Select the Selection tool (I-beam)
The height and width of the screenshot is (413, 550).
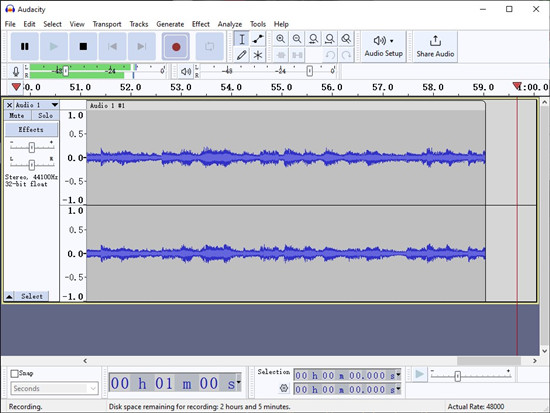click(242, 39)
